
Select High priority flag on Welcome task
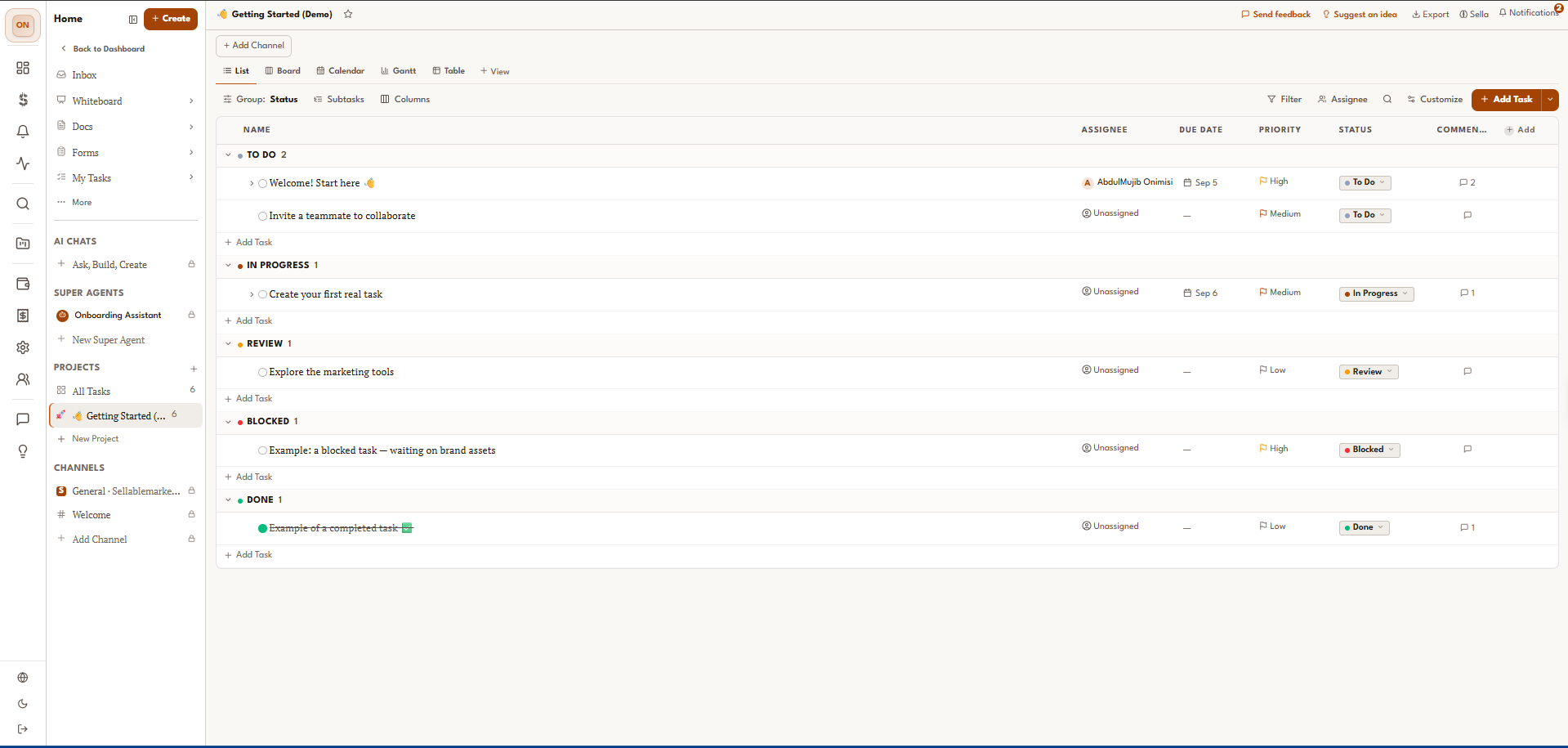point(1274,181)
